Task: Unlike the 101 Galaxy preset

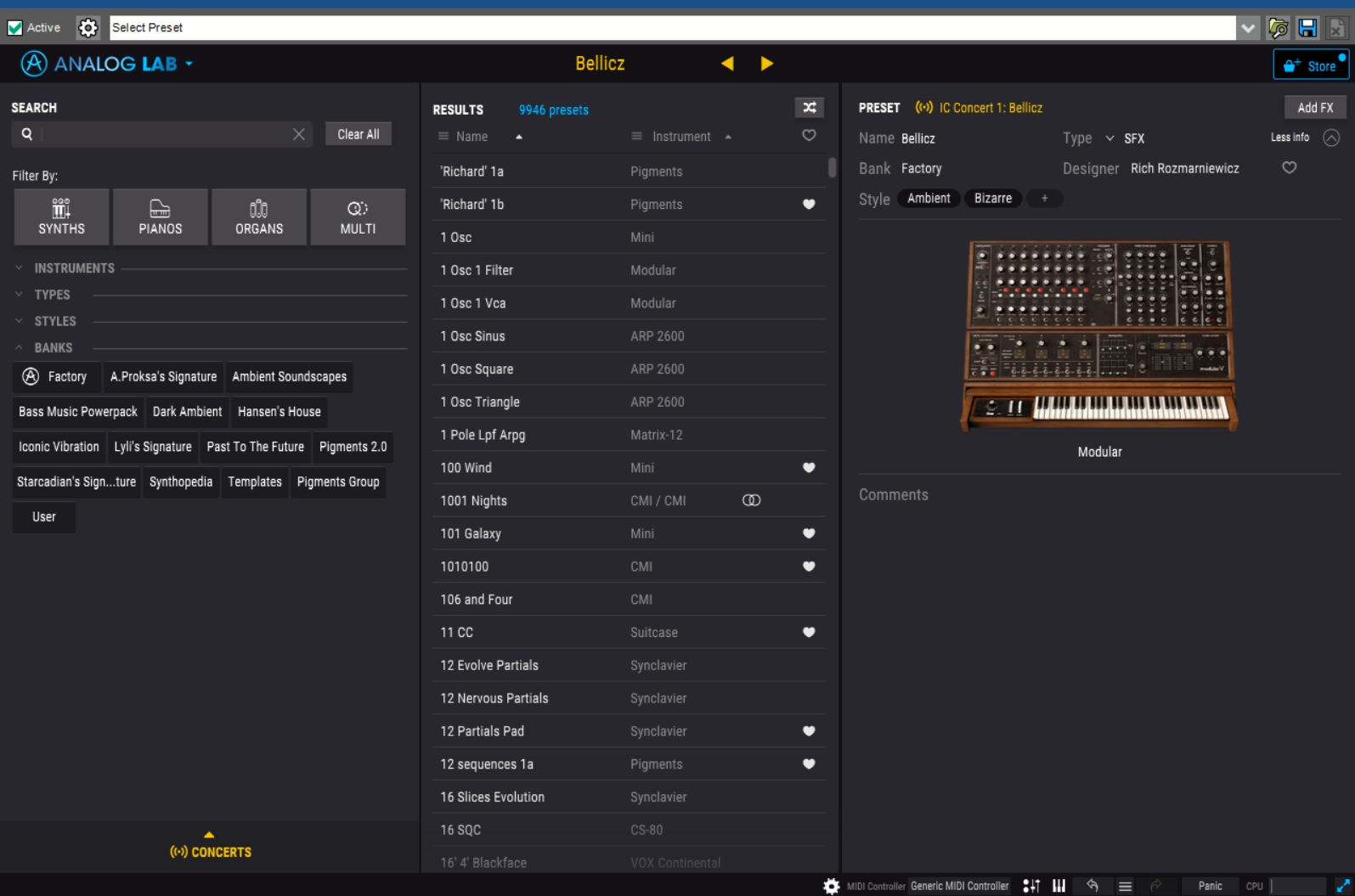Action: point(810,533)
